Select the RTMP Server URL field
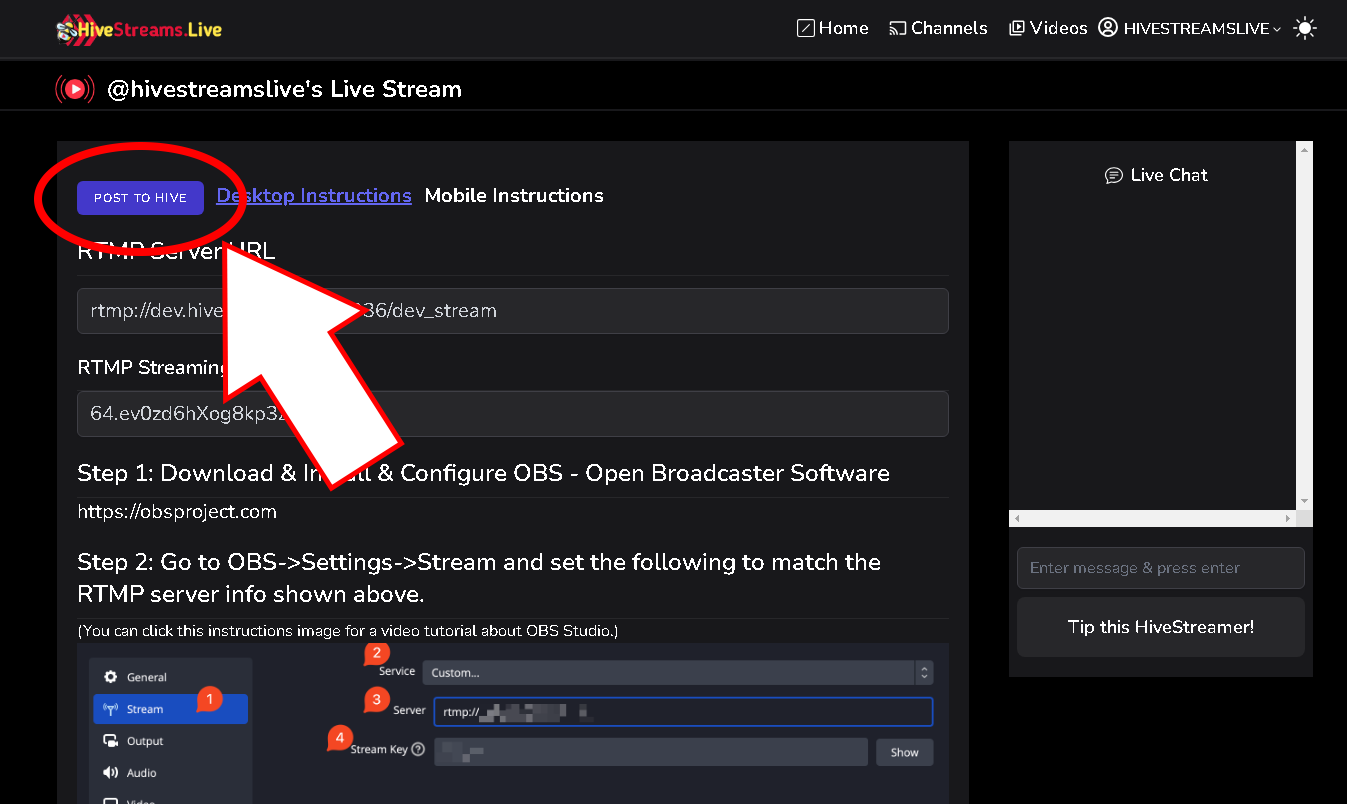1347x804 pixels. [513, 311]
